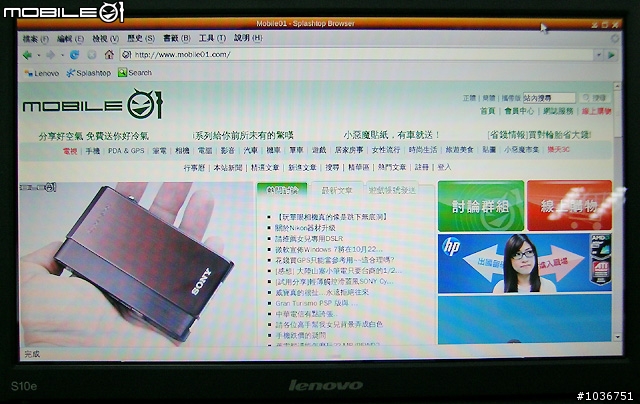Open the Search bookmark
This screenshot has width=640, height=404.
tap(135, 73)
